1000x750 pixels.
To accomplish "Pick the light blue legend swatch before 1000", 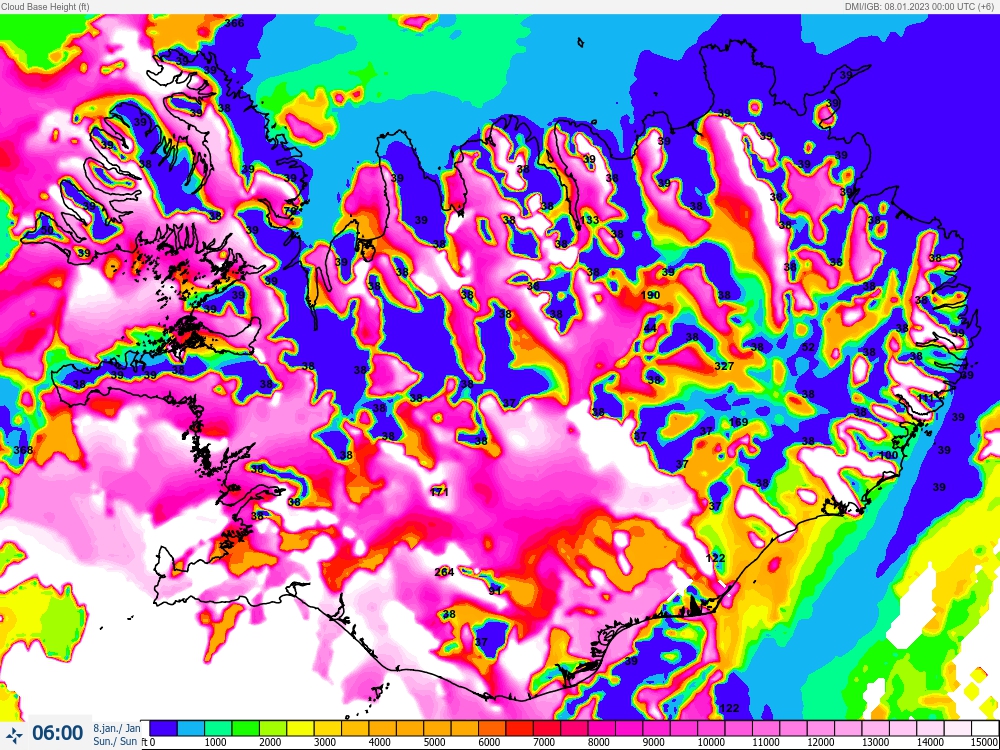I will [x=190, y=728].
